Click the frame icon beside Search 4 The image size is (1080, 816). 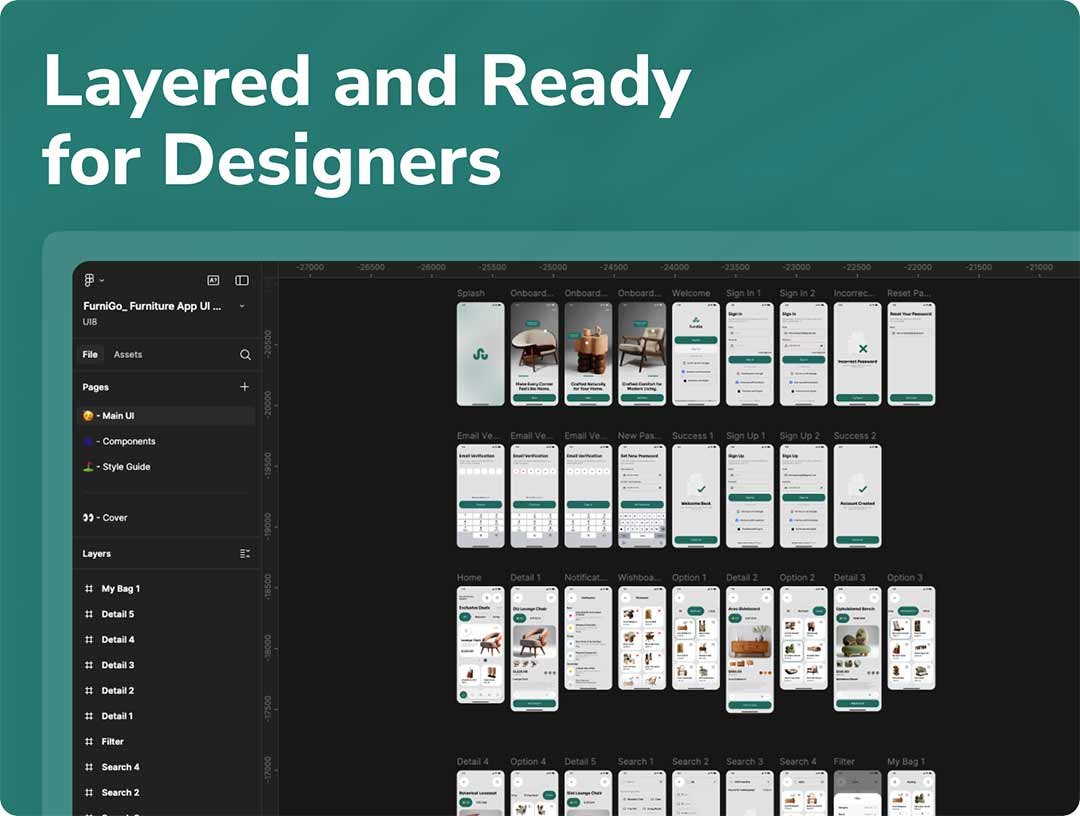click(x=89, y=767)
